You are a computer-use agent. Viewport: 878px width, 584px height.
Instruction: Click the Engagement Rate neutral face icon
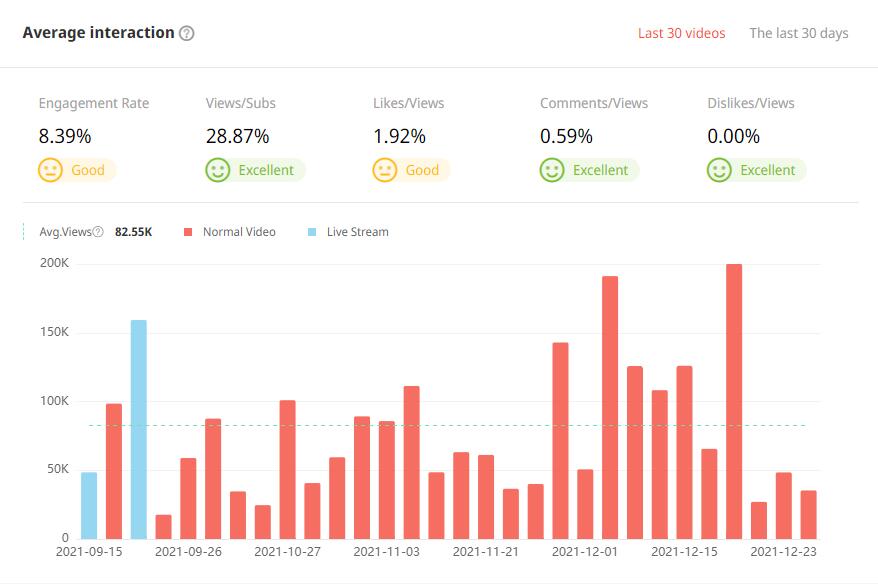[50, 170]
